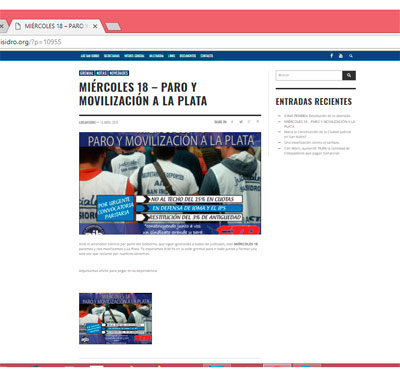400x390 pixels.
Task: Click the article headline MIÉRCOLES 18 – PARO Y MOVILIZACIÓN
Action: (x=143, y=94)
